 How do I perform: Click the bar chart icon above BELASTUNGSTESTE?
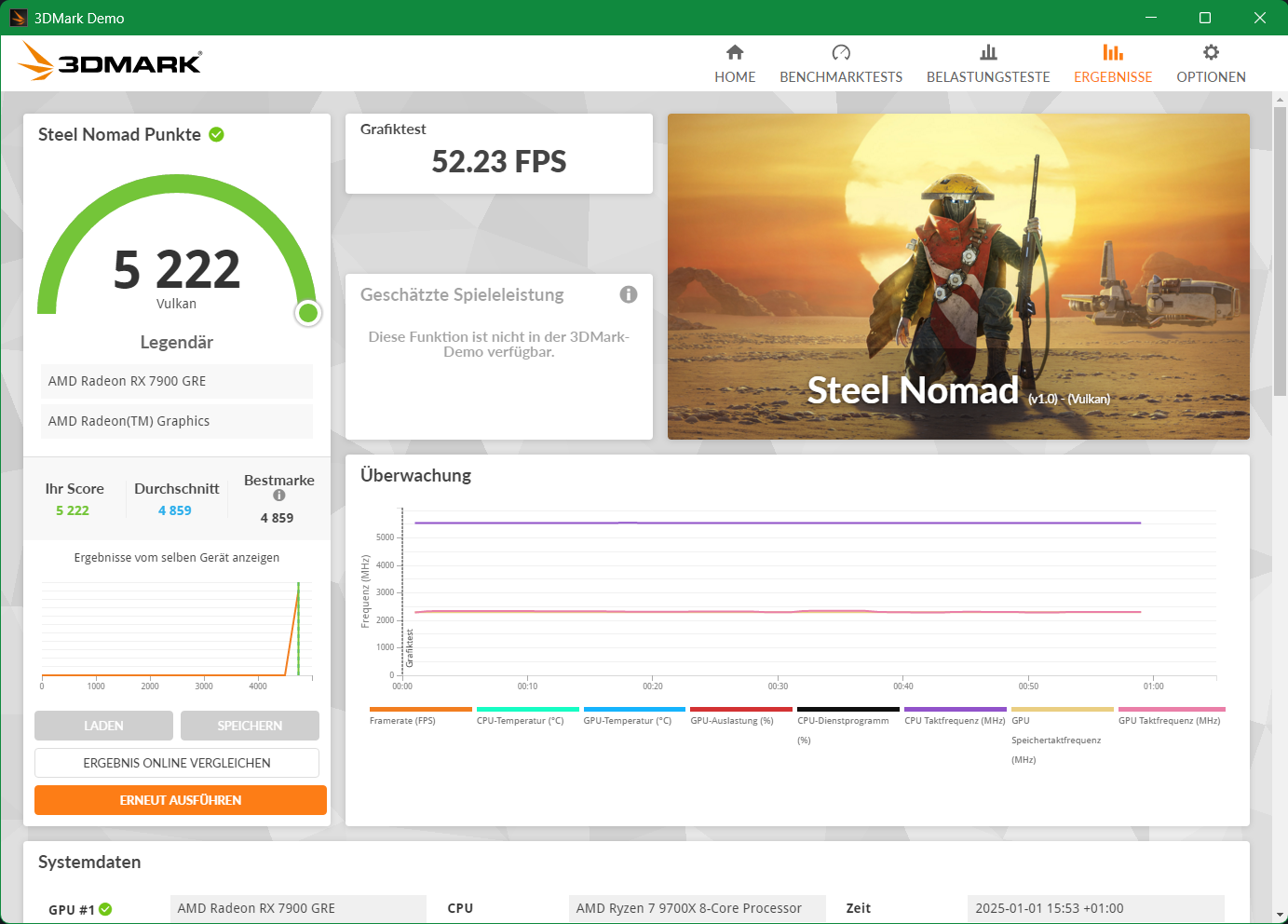point(988,52)
